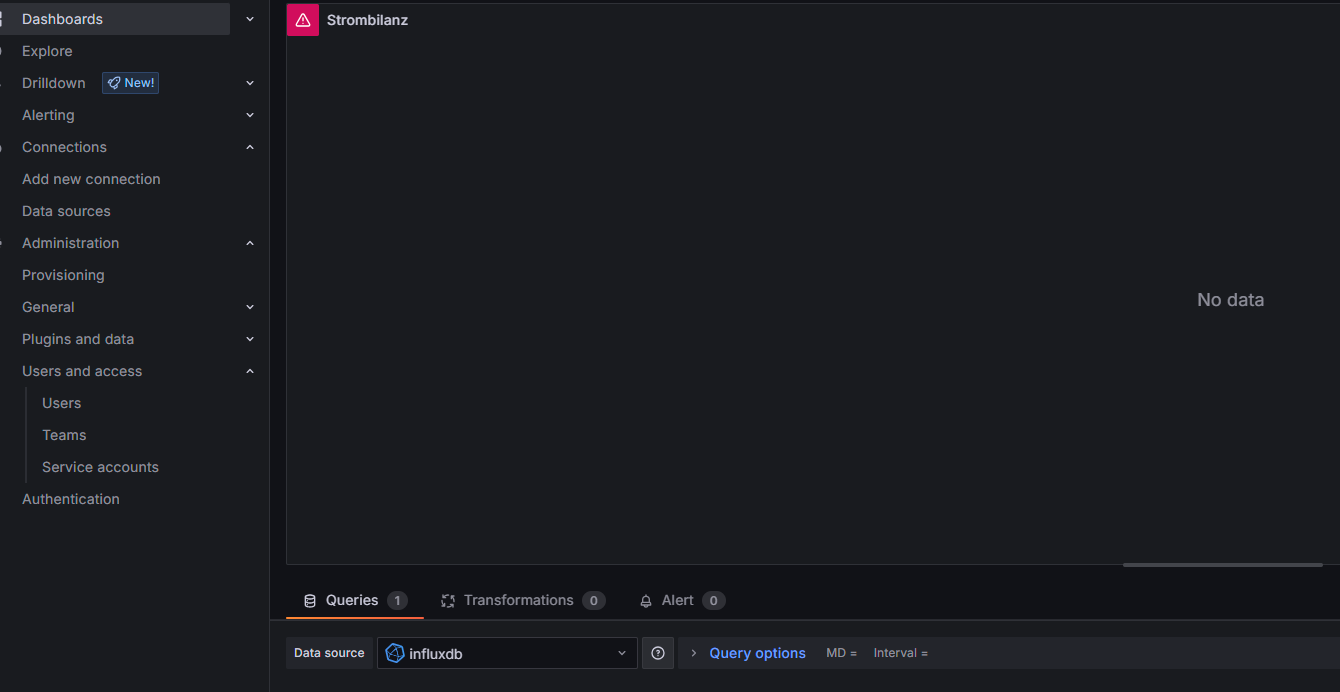Open Drilldown in the sidebar

[x=54, y=83]
